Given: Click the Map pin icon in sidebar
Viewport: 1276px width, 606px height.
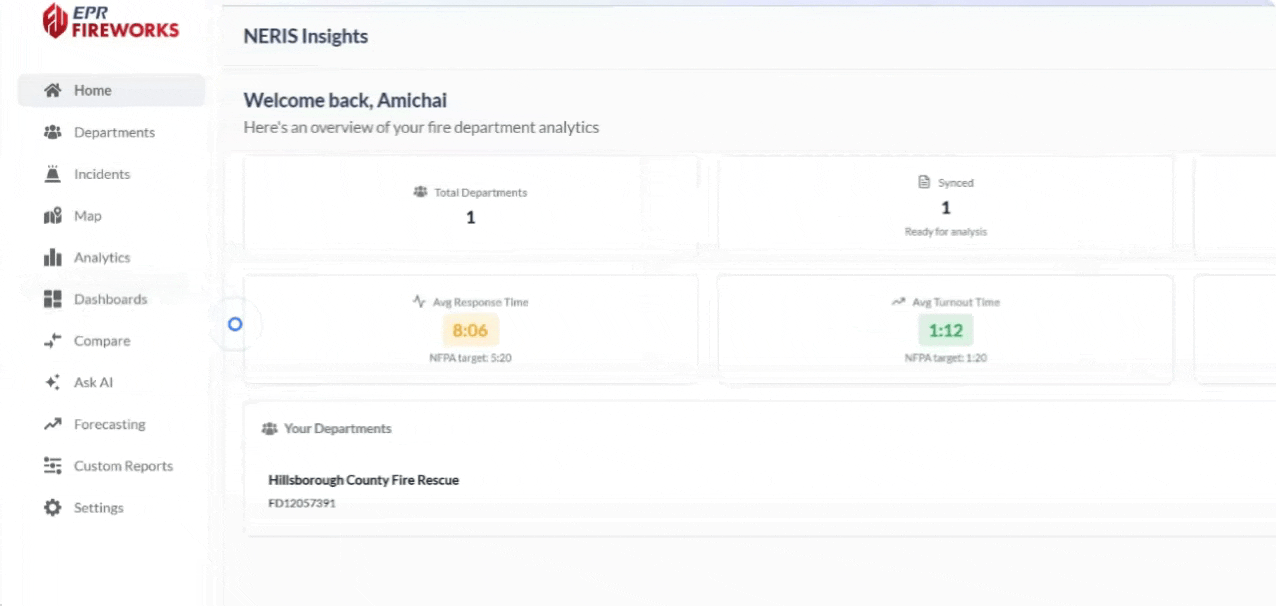Looking at the screenshot, I should (53, 216).
